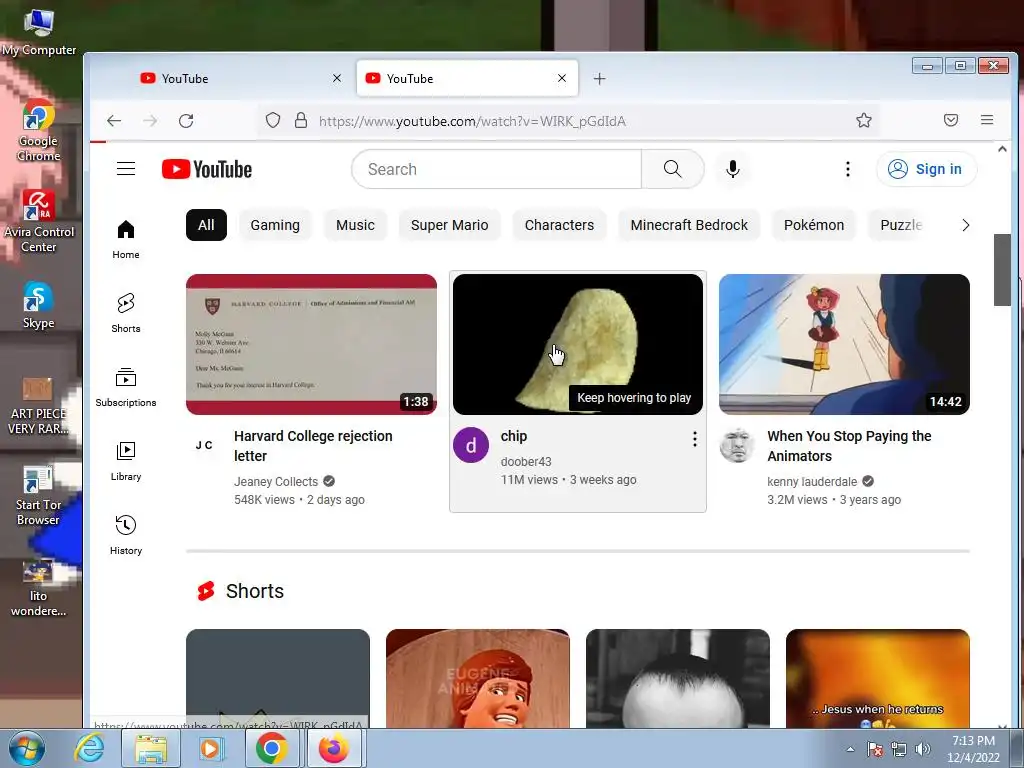Reload the page in Firefox
The width and height of the screenshot is (1024, 768).
(x=186, y=121)
